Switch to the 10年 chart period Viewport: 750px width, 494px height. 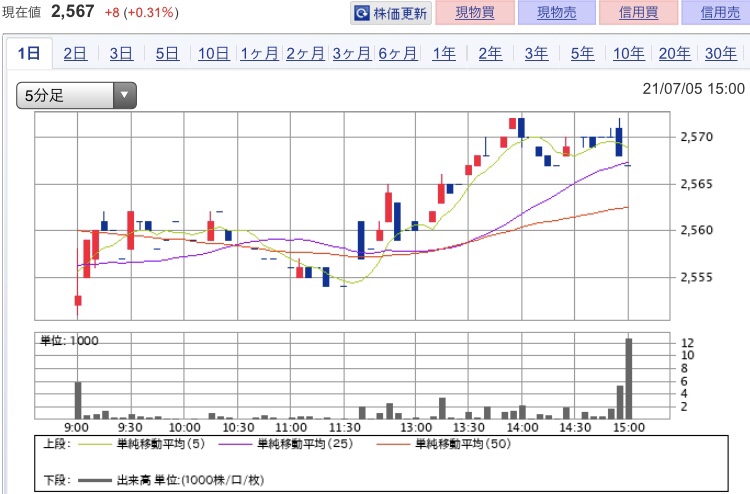(x=629, y=54)
